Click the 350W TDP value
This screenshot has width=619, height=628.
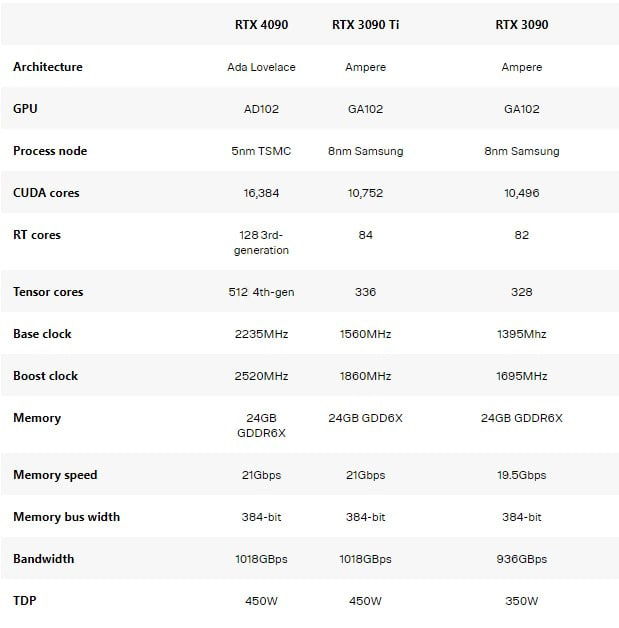coord(521,601)
